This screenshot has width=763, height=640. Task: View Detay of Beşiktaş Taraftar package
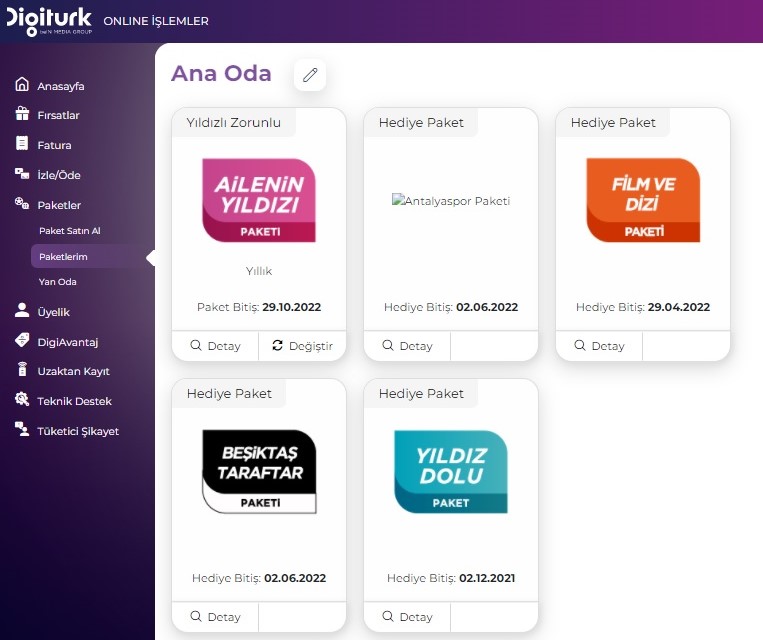tap(215, 617)
